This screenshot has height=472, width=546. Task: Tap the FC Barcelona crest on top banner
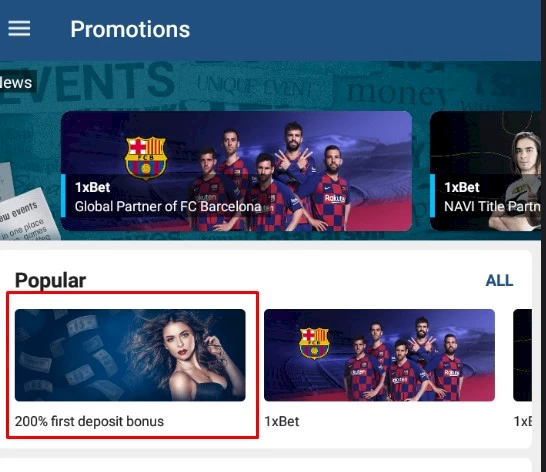146,158
